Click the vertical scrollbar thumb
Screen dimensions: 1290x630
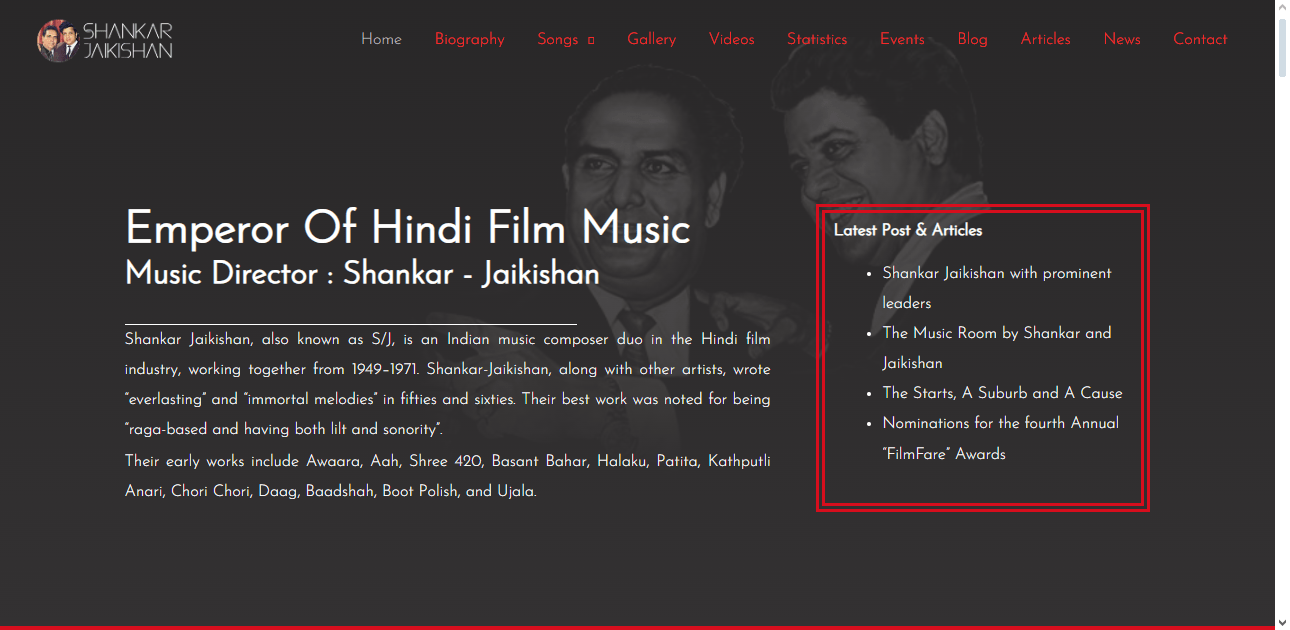click(1282, 45)
